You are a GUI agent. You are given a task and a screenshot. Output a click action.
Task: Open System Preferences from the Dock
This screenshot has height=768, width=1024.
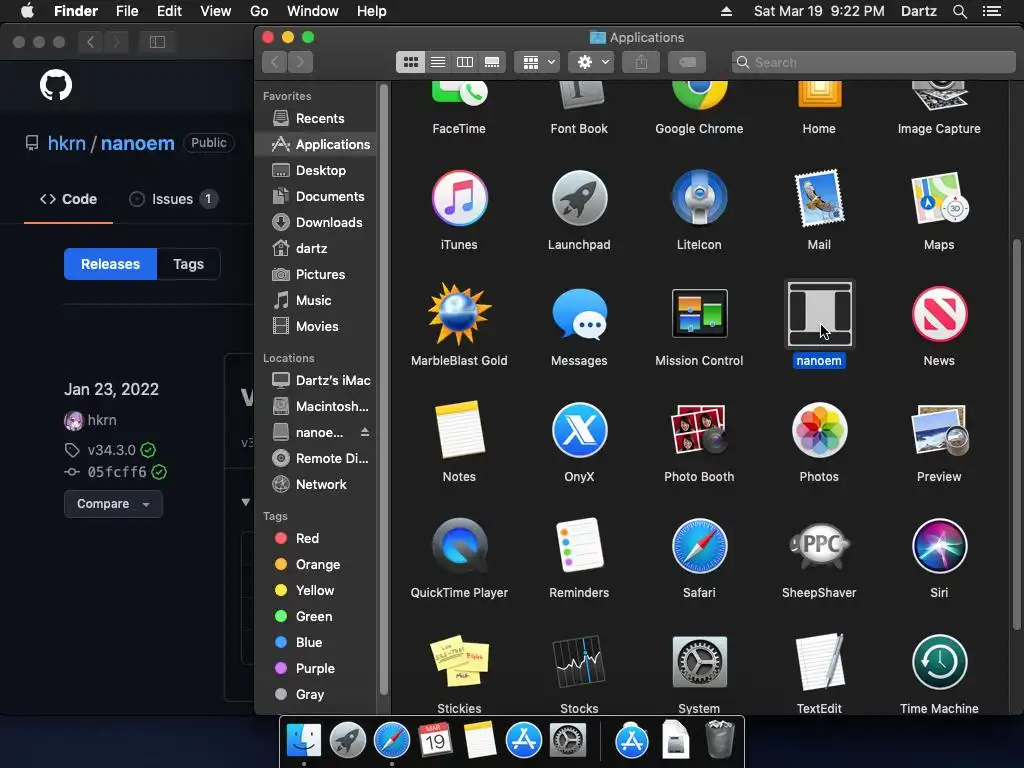pyautogui.click(x=568, y=741)
